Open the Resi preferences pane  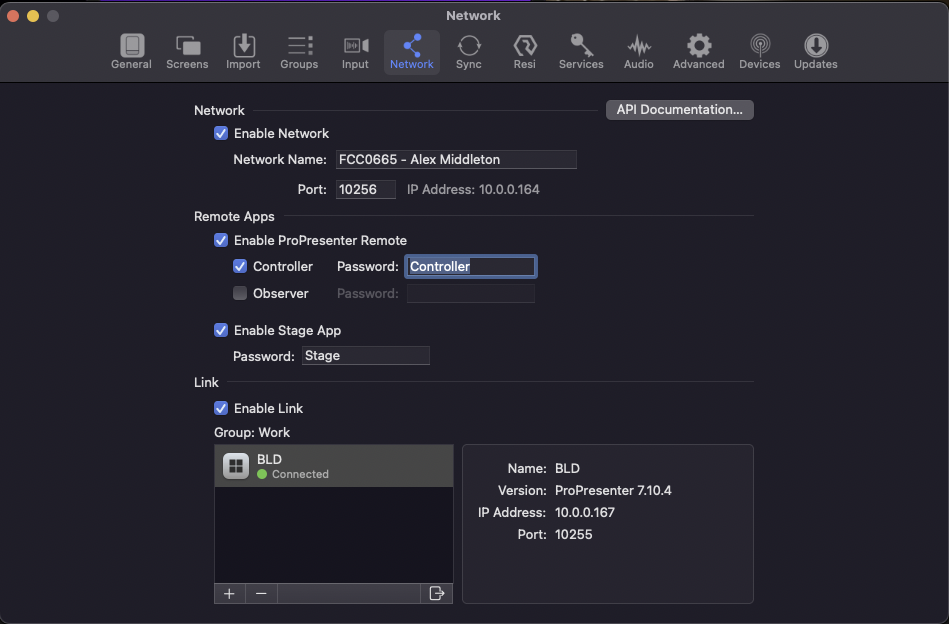(x=525, y=52)
